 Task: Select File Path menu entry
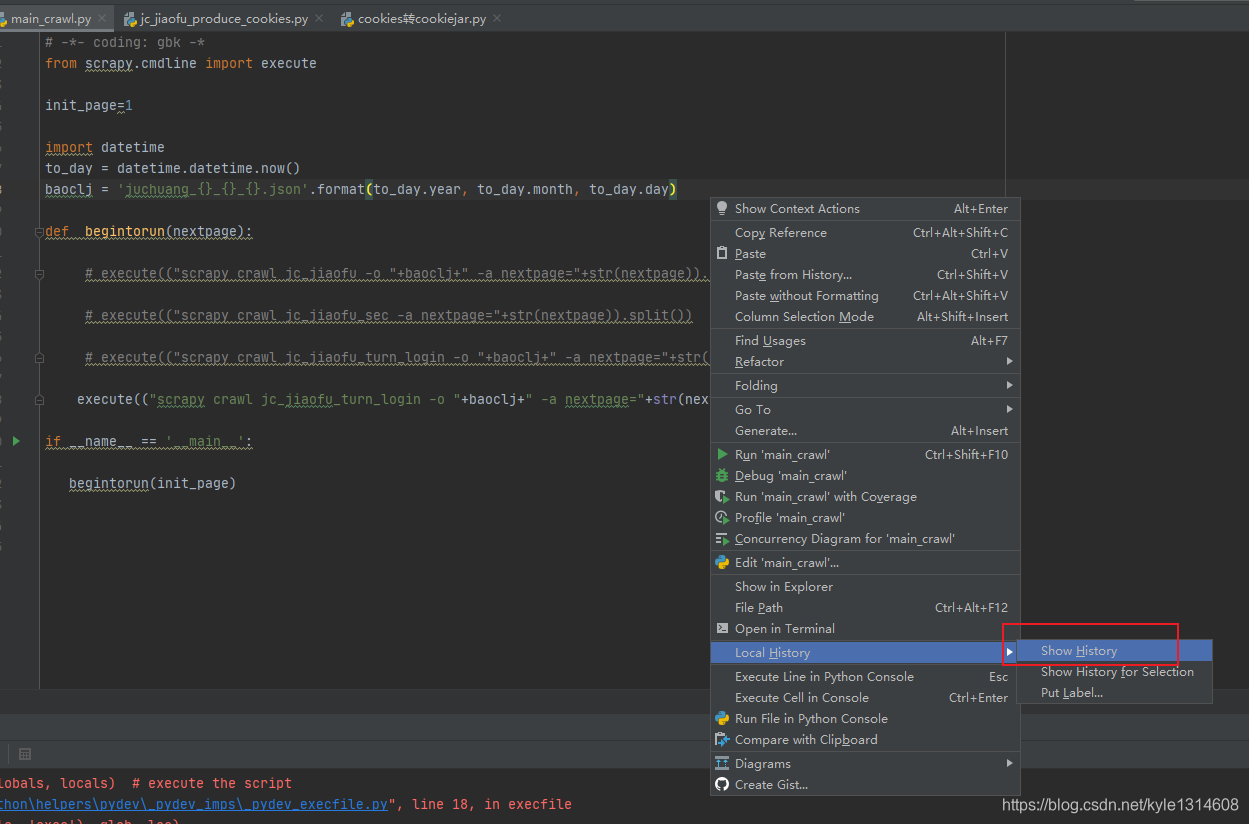click(865, 608)
